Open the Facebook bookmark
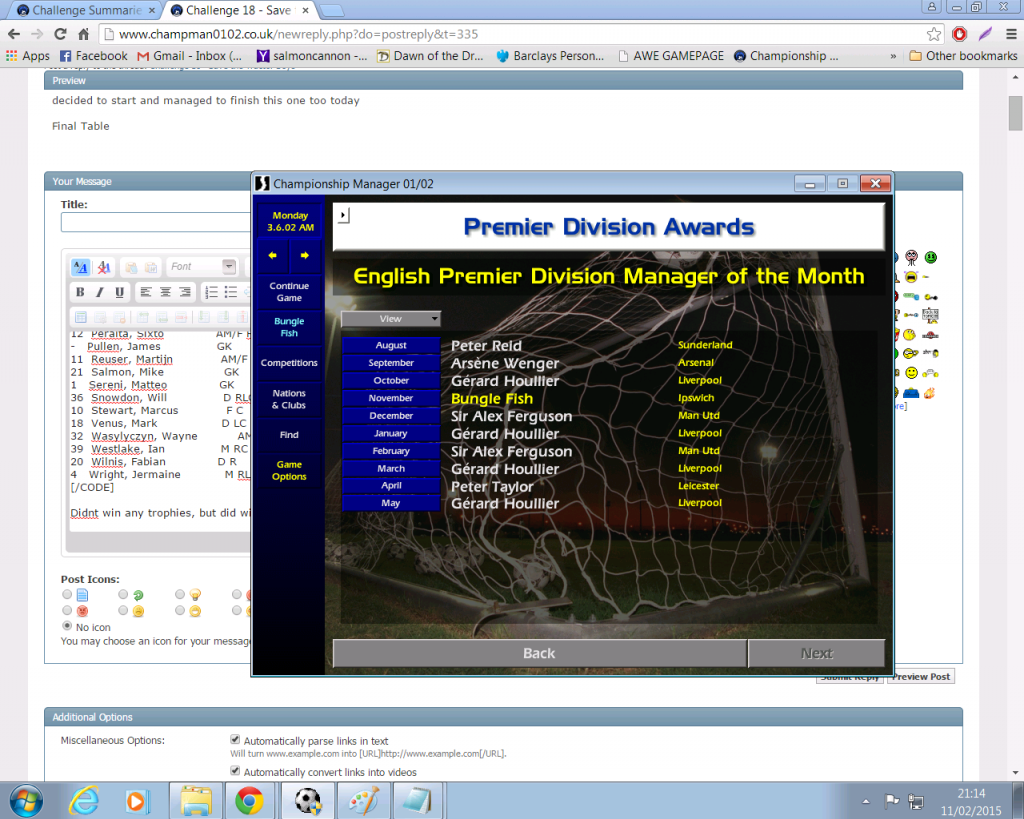 pos(93,56)
